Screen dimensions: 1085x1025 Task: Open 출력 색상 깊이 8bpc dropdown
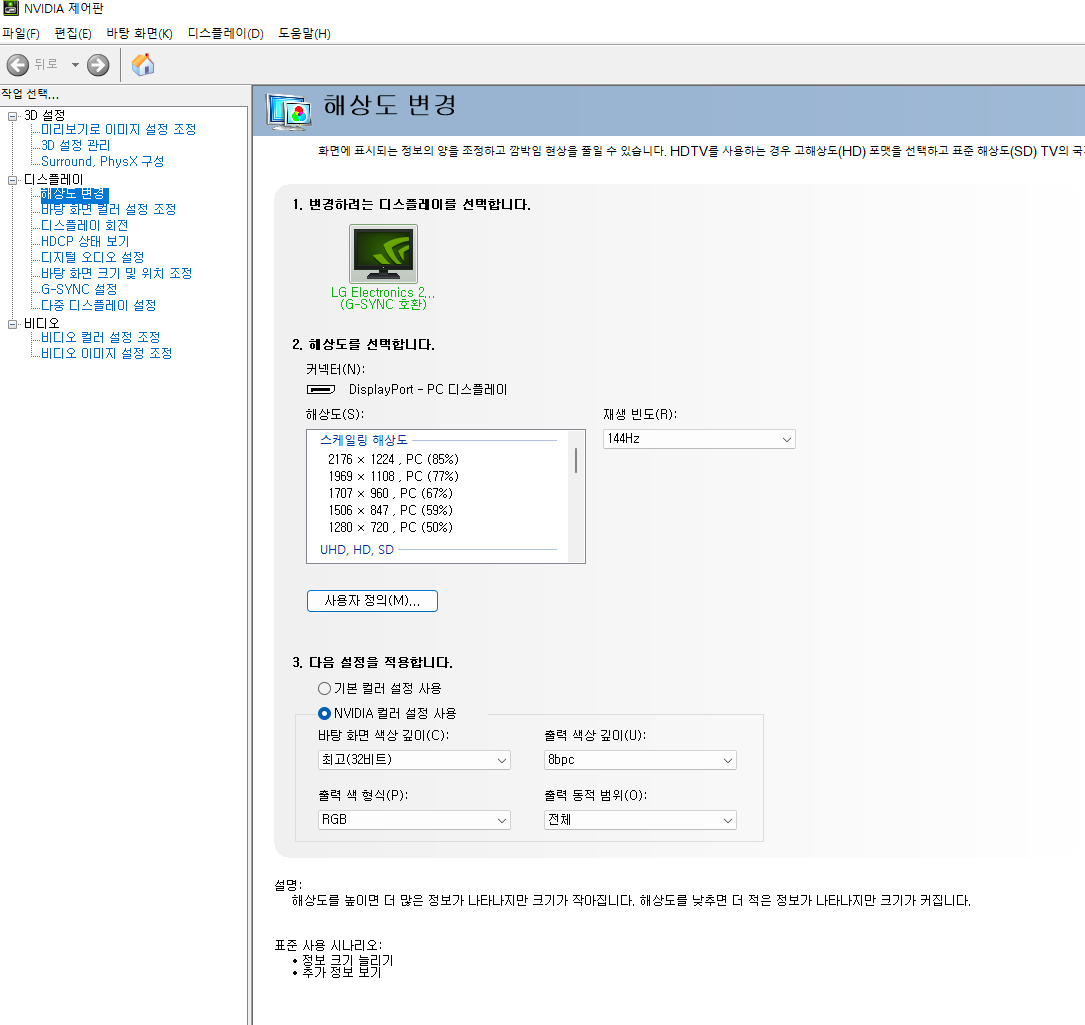(640, 760)
